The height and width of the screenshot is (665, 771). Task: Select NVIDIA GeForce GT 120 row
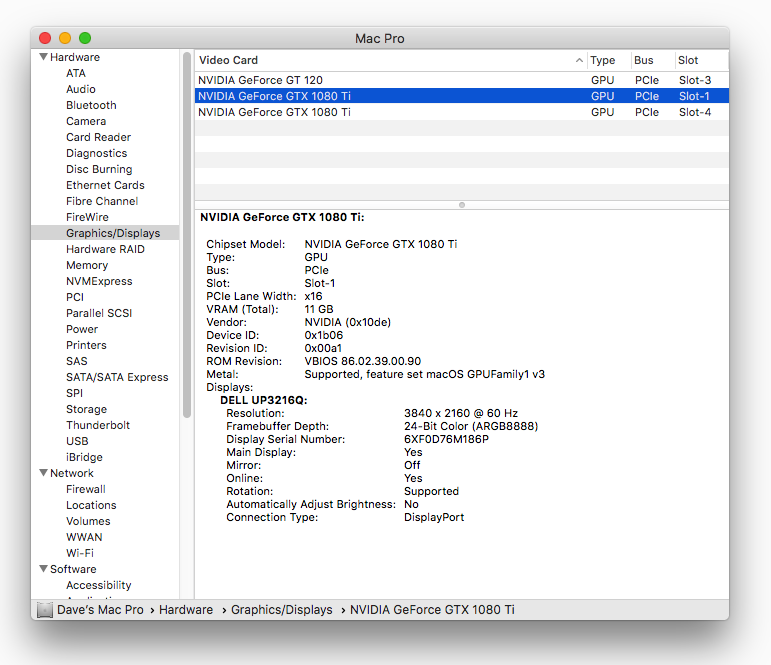pos(462,80)
